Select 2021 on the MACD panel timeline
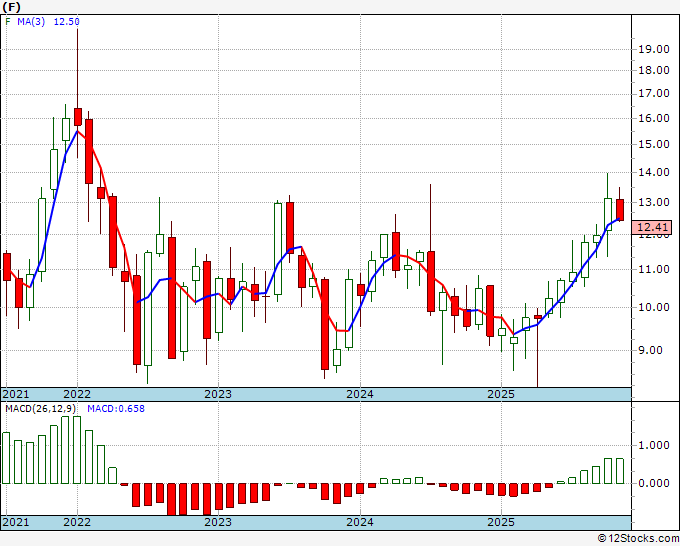This screenshot has height=546, width=680. pyautogui.click(x=16, y=522)
